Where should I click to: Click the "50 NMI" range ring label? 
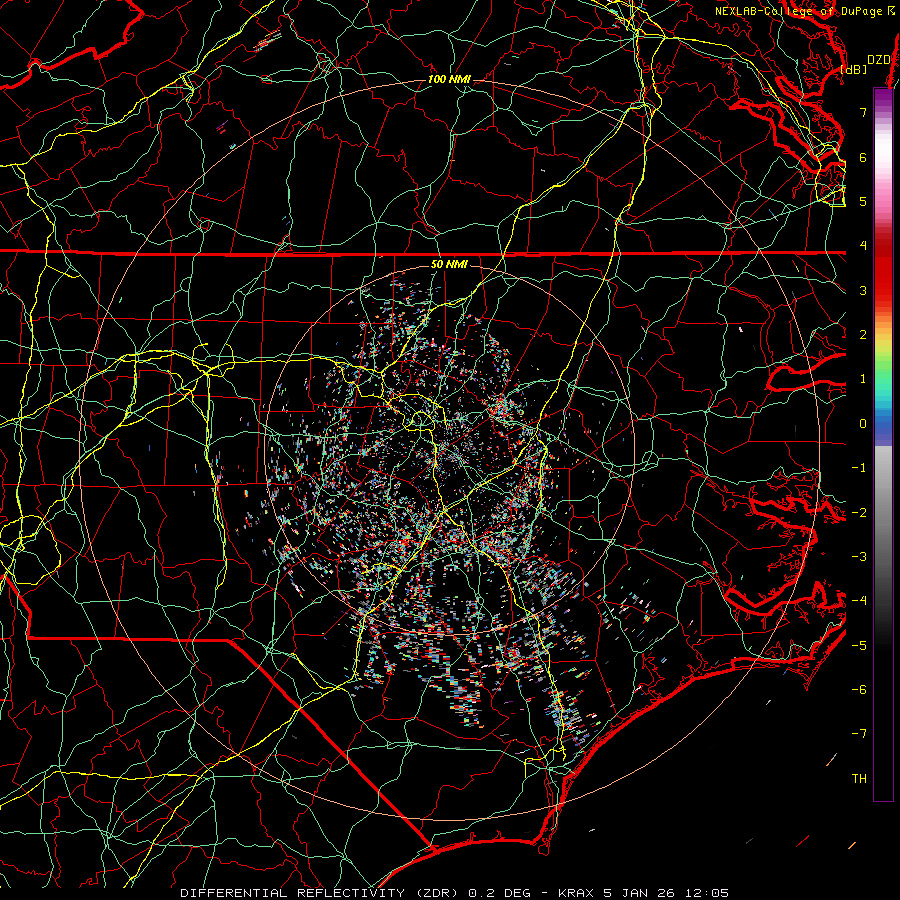click(449, 265)
